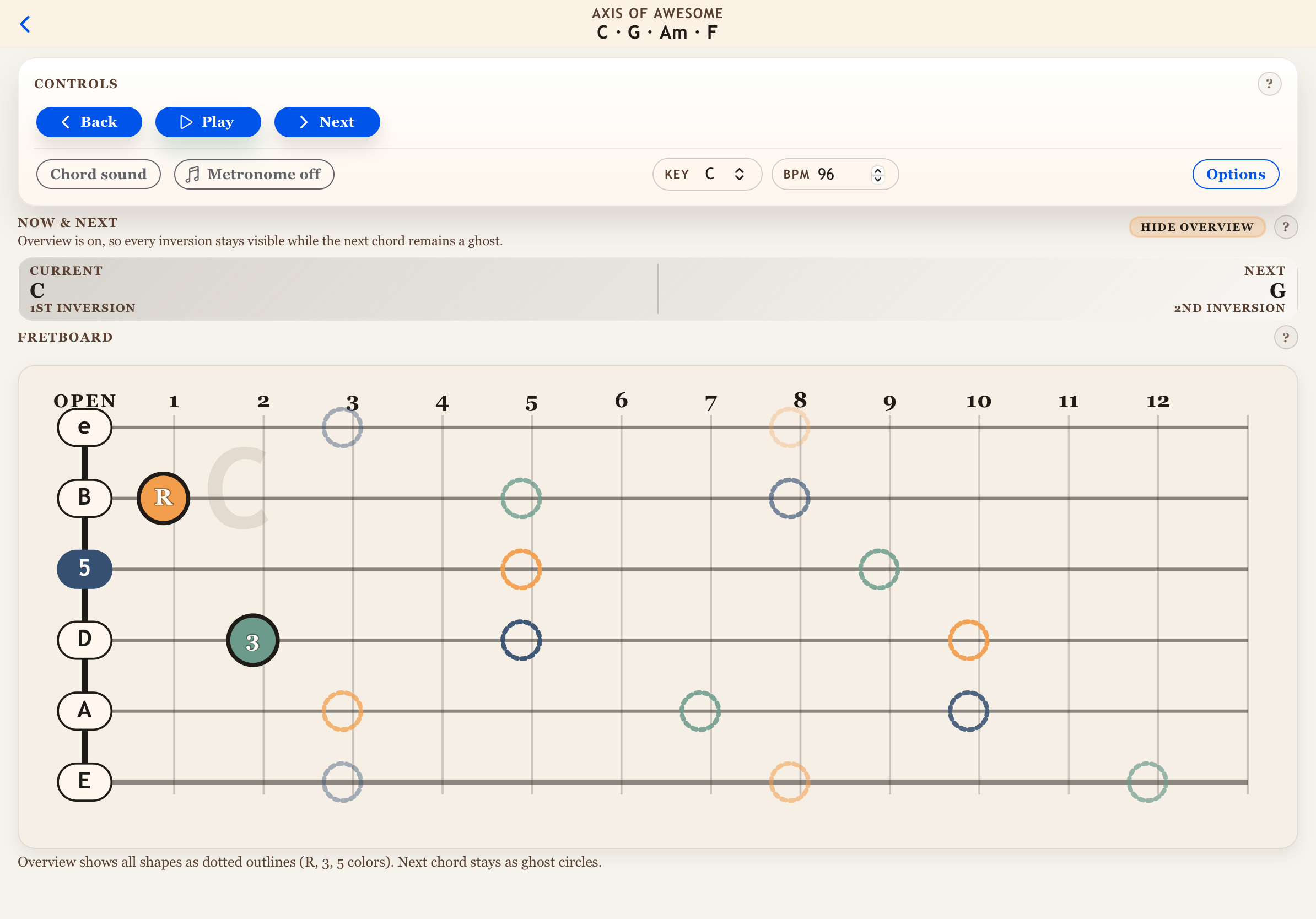1316x919 pixels.
Task: Advance to the next chord with Next
Action: point(327,121)
